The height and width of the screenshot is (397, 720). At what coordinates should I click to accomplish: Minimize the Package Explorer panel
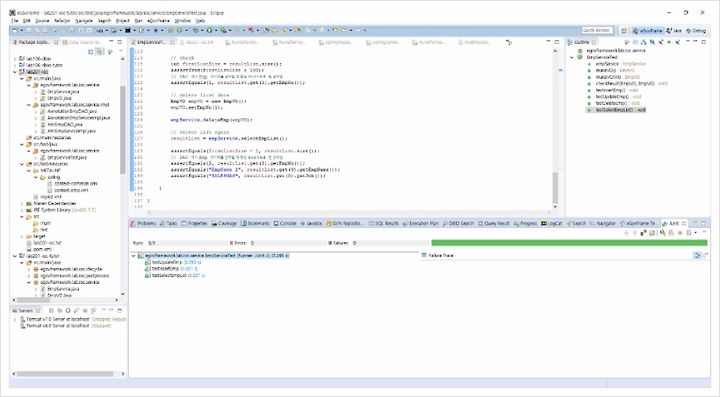coord(112,42)
